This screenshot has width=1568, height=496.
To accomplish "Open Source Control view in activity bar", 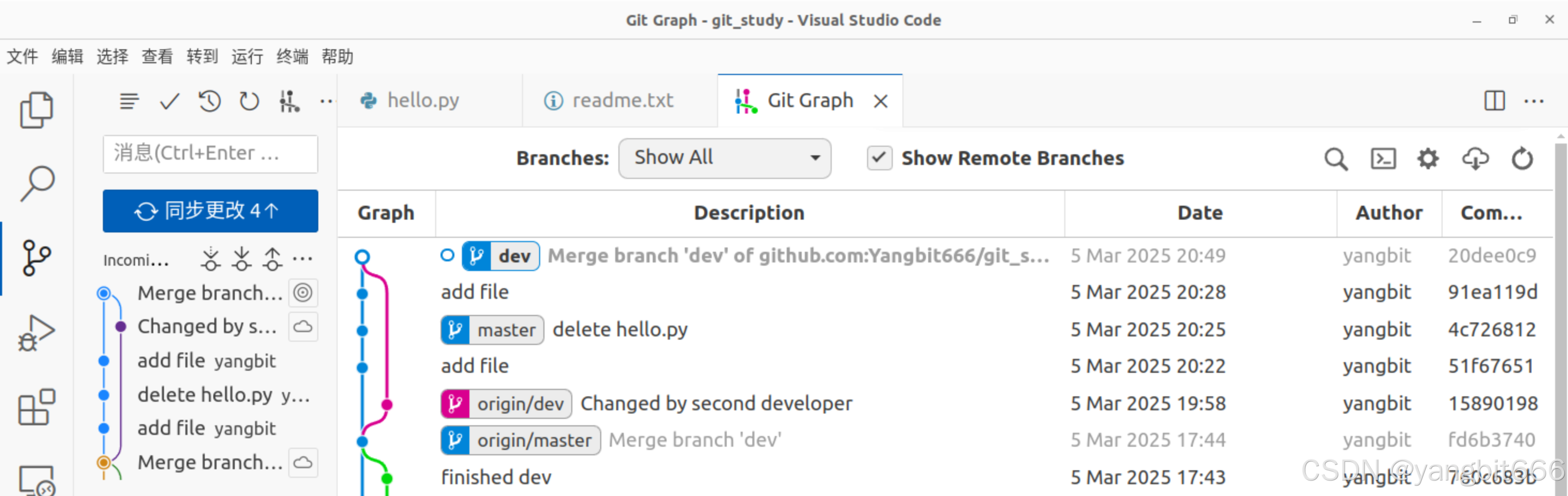I will point(36,258).
